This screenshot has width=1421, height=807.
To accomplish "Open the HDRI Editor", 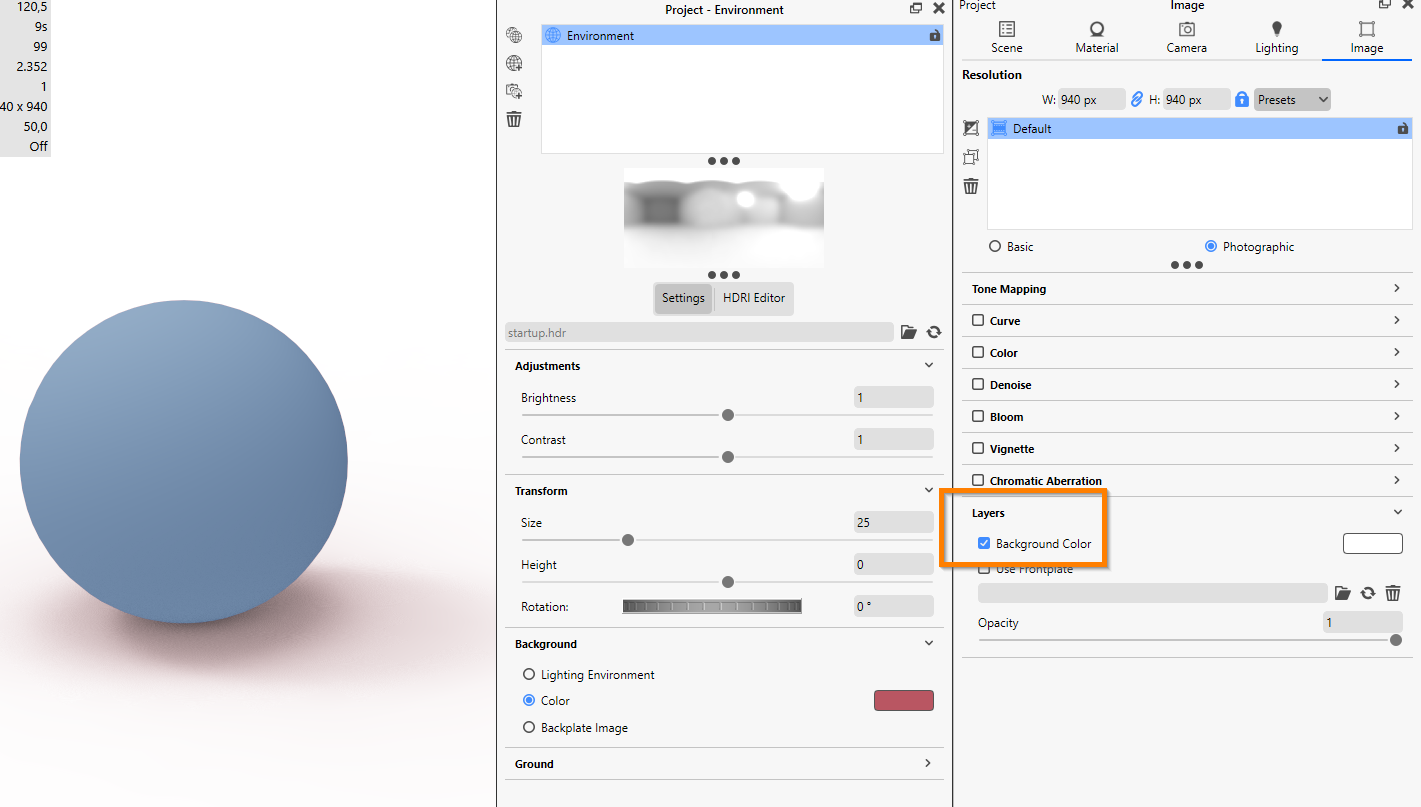I will click(x=754, y=298).
